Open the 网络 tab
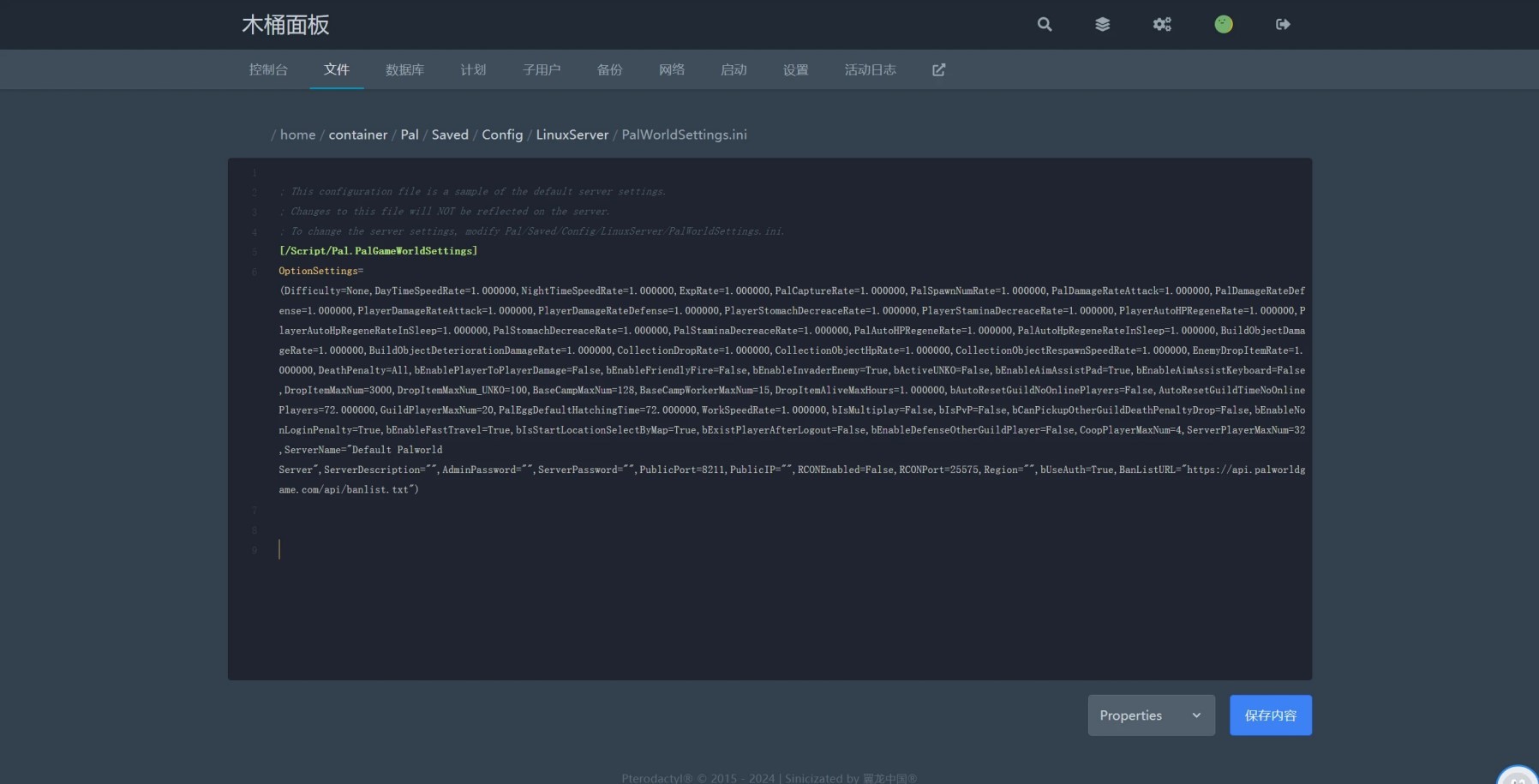 click(672, 69)
